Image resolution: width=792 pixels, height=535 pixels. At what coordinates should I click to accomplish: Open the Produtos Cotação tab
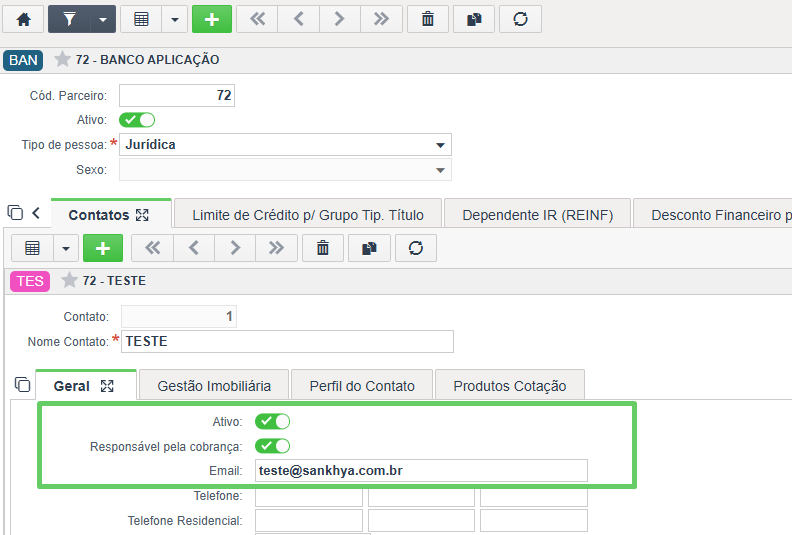(510, 386)
